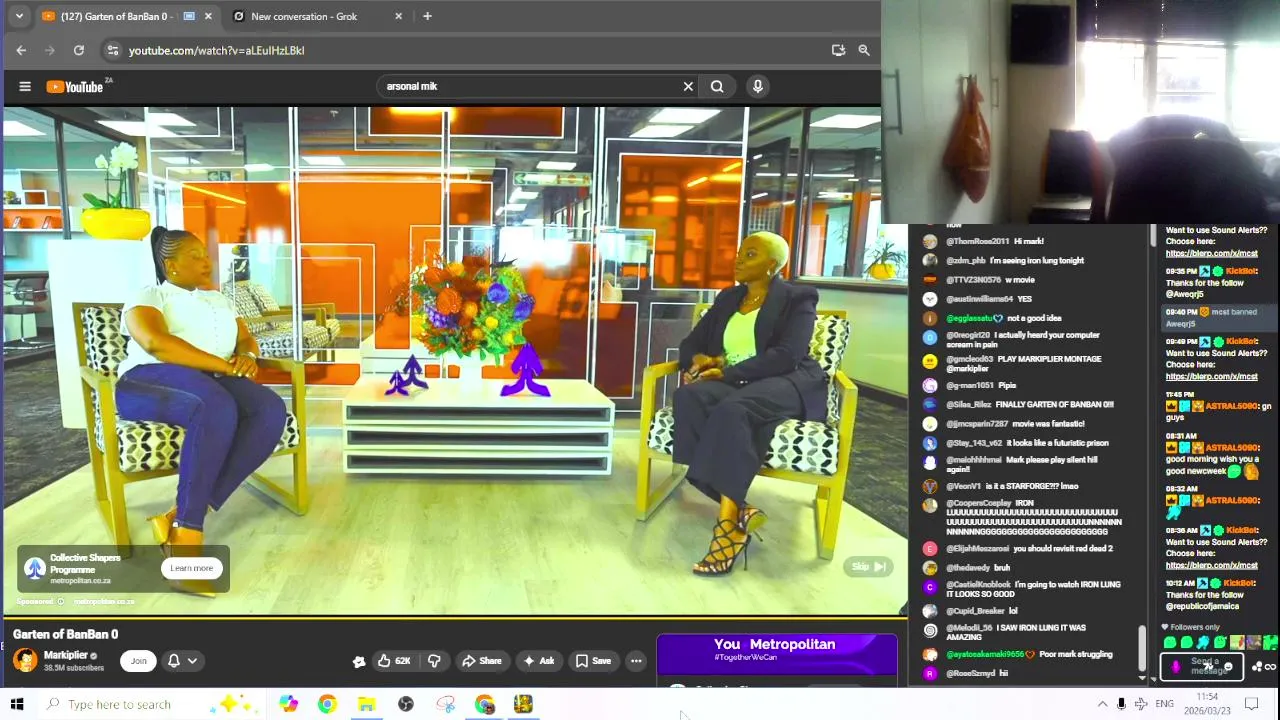
Task: Click the @ElijahMoszarosi chat avatar
Action: coord(930,549)
